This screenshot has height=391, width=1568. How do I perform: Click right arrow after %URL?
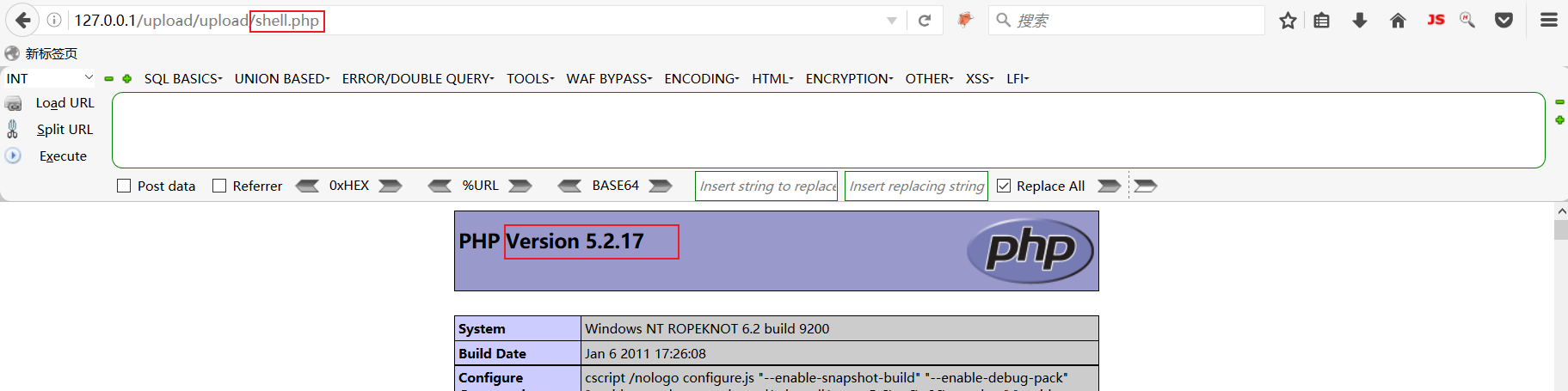pos(520,186)
